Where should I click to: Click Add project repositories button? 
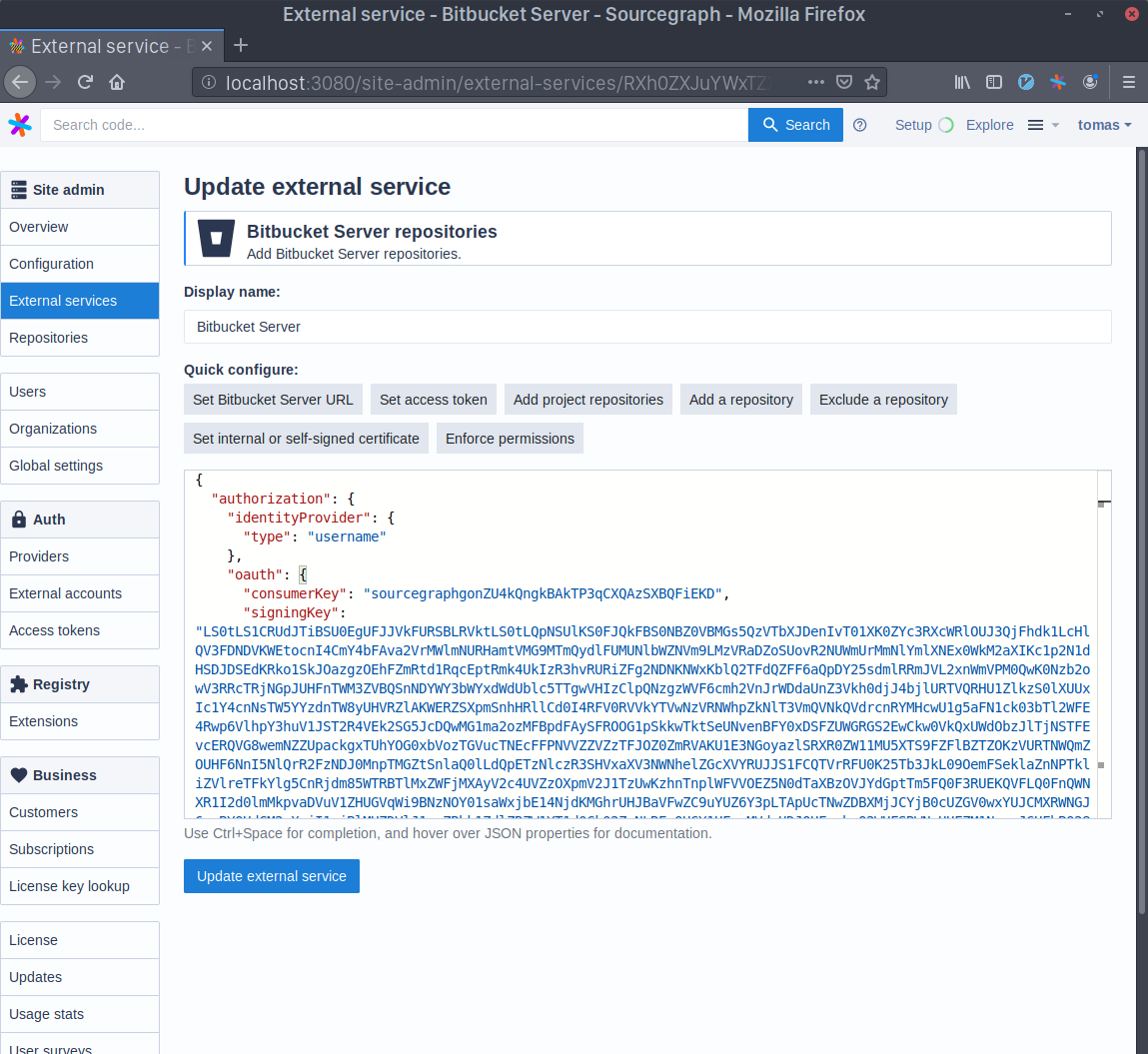[x=587, y=400]
